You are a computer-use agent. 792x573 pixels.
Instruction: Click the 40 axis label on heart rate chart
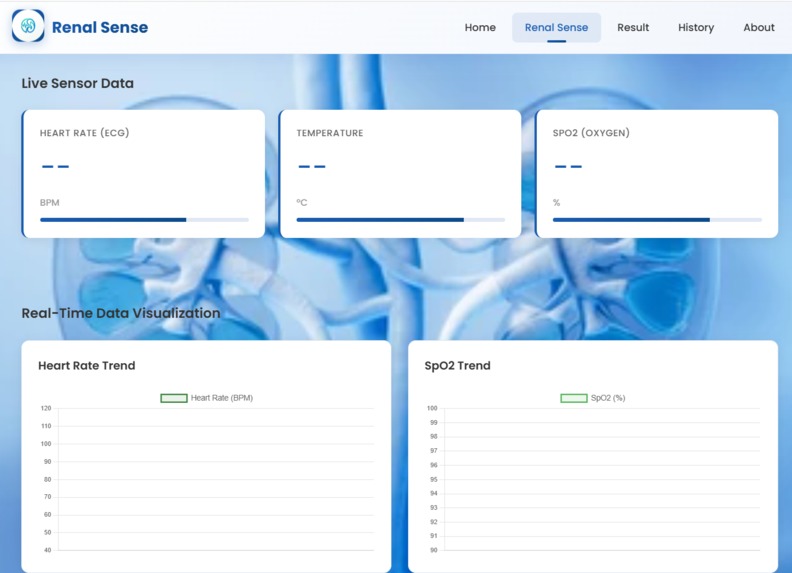(47, 550)
